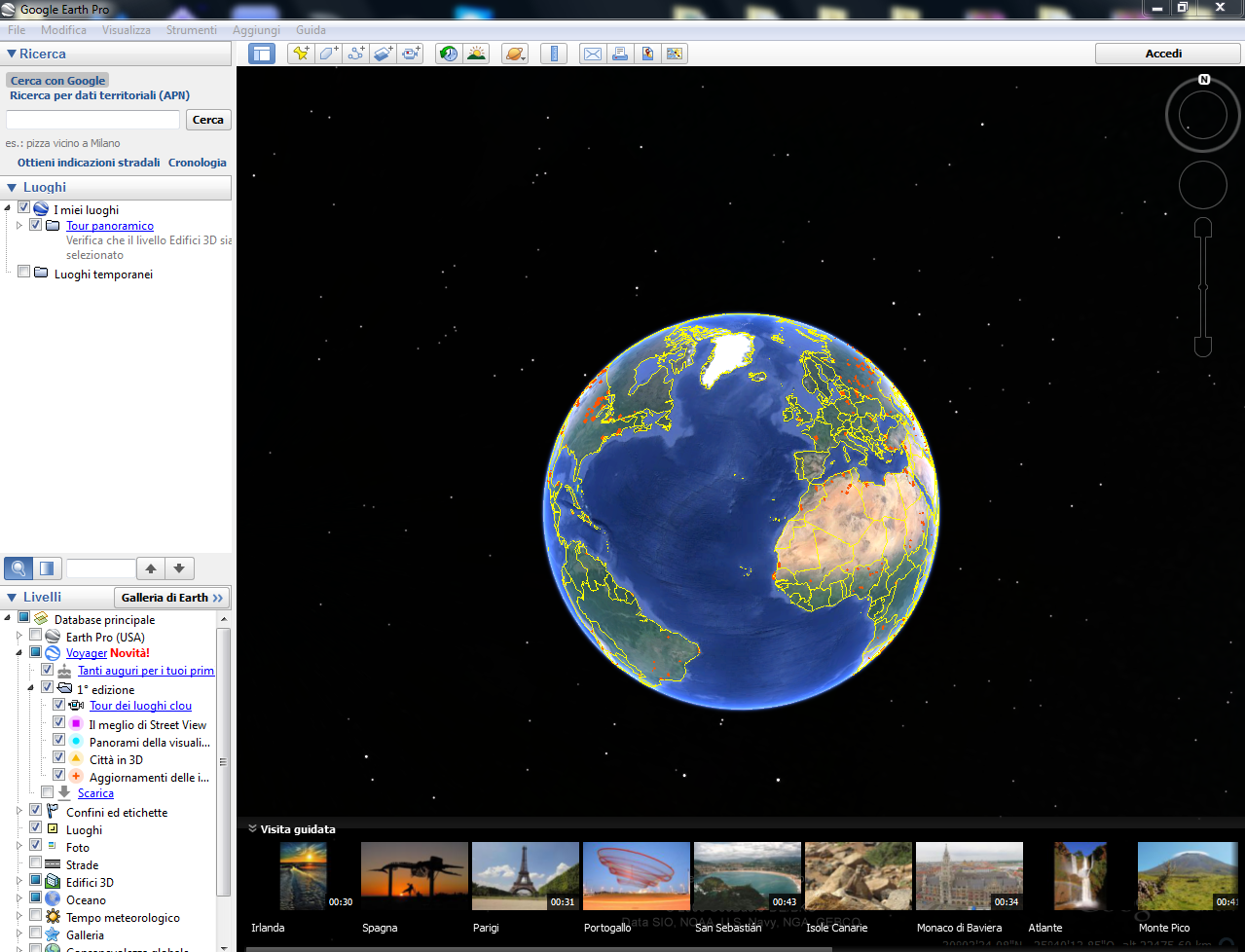Switch to Ricerca per dati territoriali (APN)
The height and width of the screenshot is (952, 1245).
tap(99, 95)
